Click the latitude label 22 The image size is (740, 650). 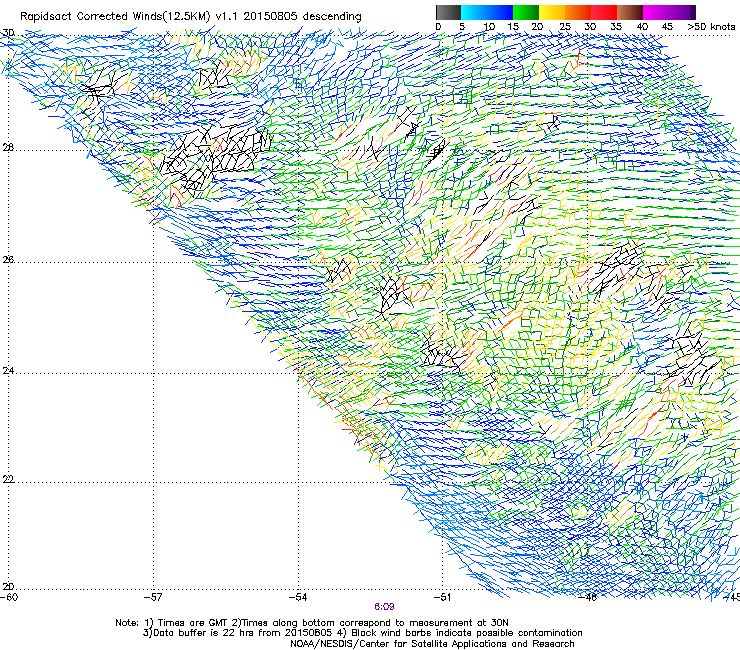pos(8,479)
